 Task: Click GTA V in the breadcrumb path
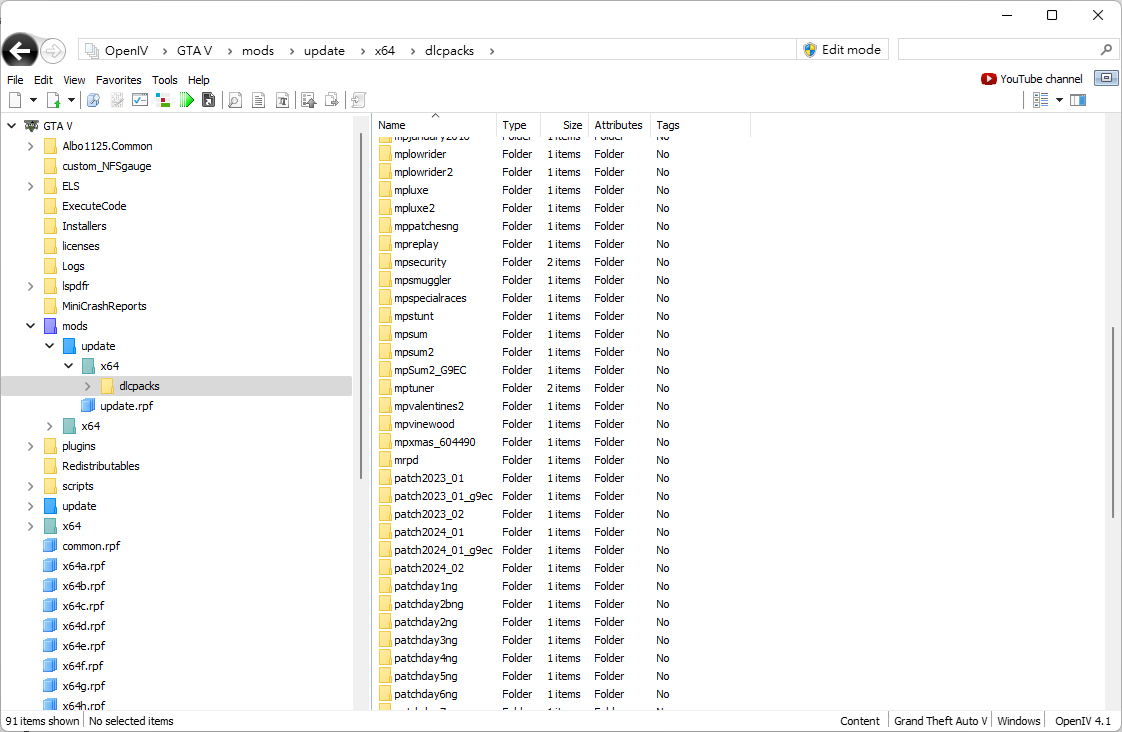click(x=195, y=51)
